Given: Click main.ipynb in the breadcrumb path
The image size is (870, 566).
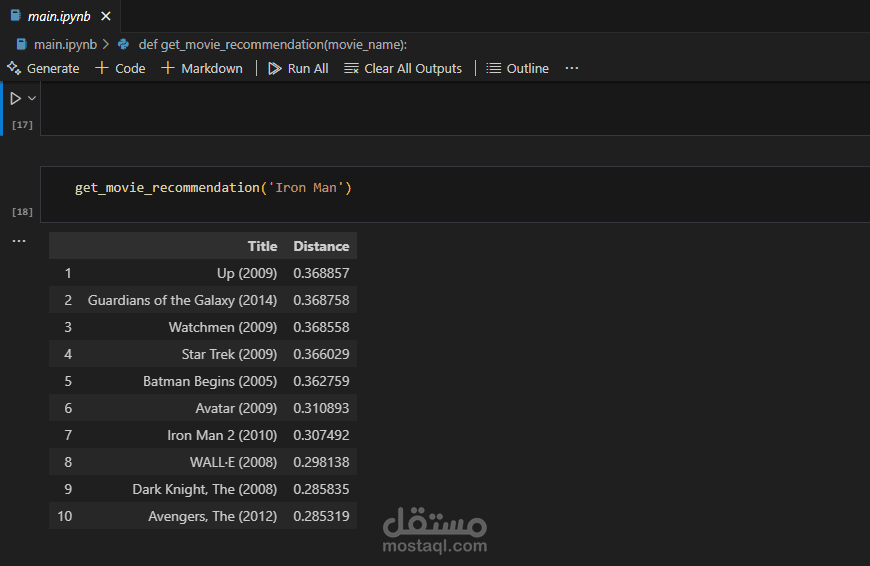Looking at the screenshot, I should [x=65, y=44].
